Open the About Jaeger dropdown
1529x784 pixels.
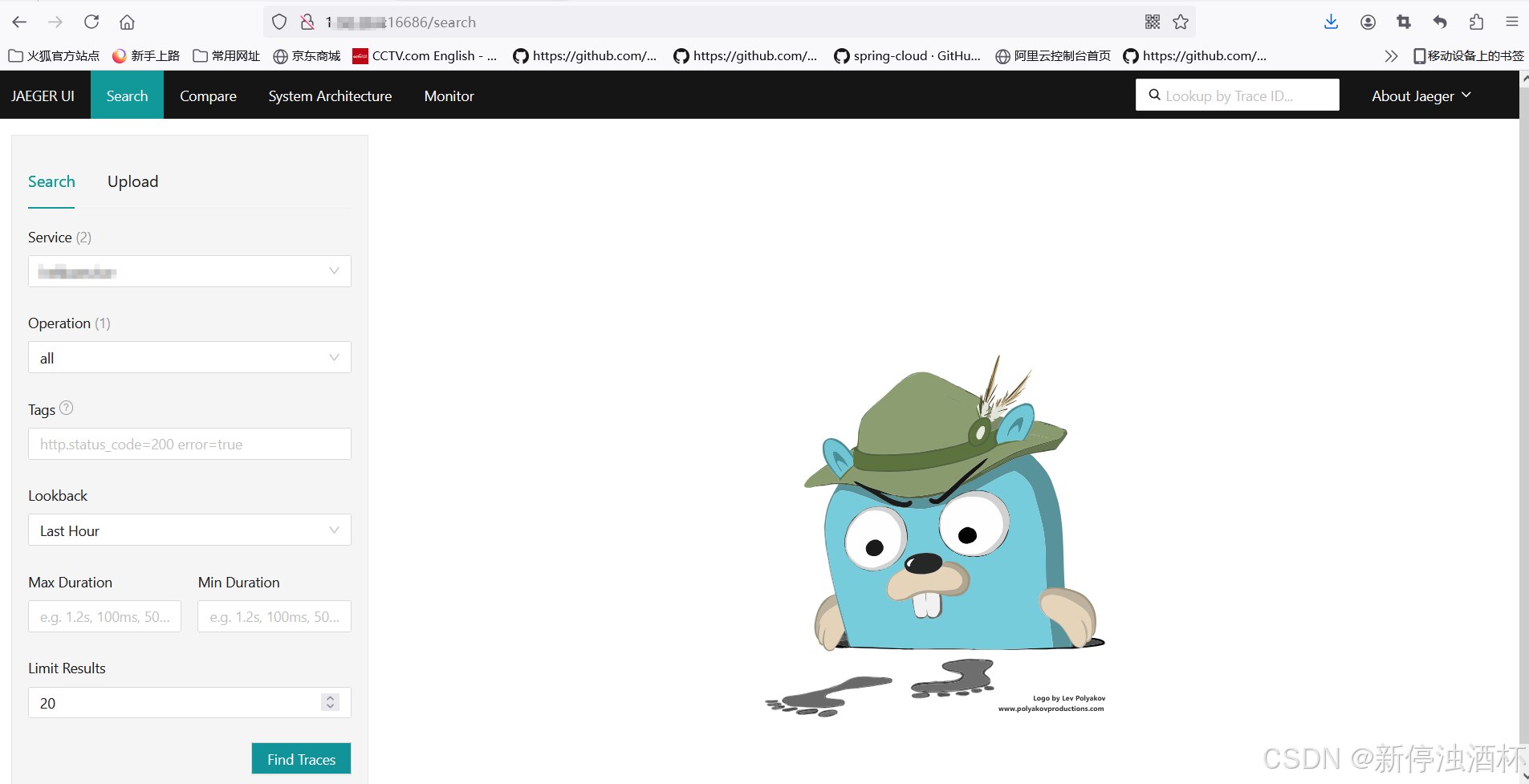tap(1419, 95)
